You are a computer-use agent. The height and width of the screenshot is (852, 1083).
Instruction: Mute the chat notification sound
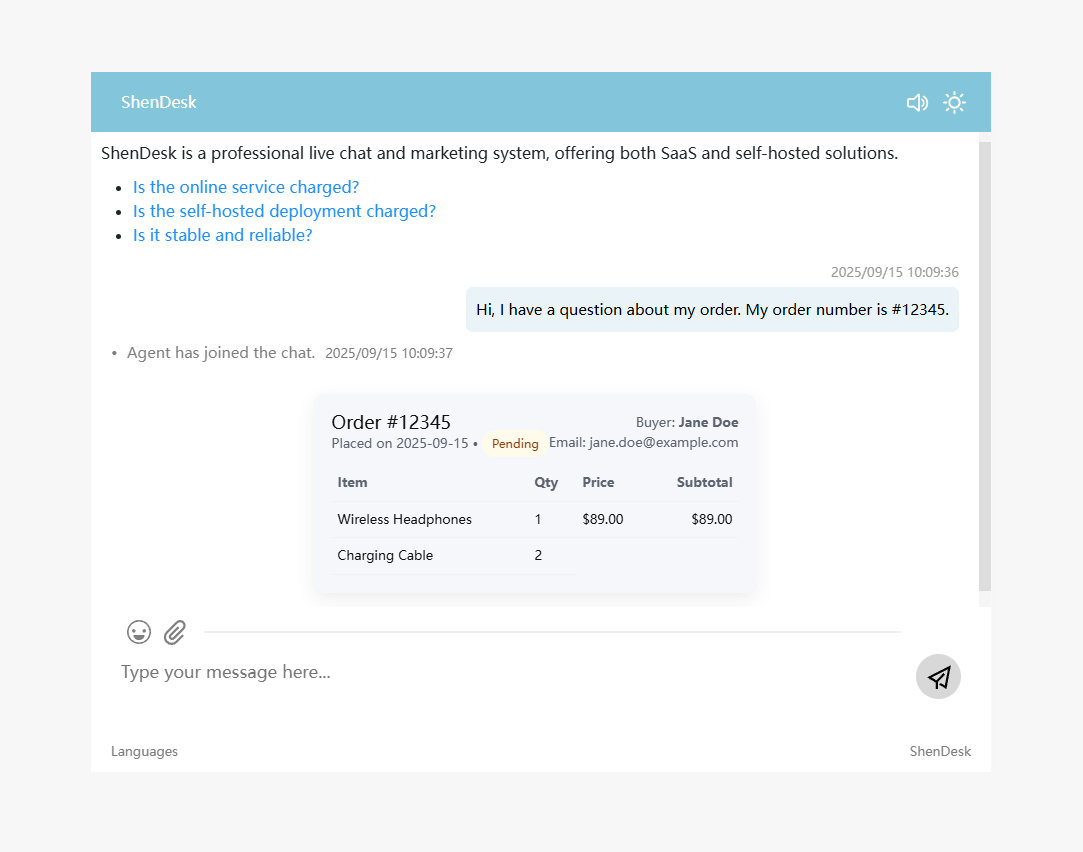tap(916, 103)
